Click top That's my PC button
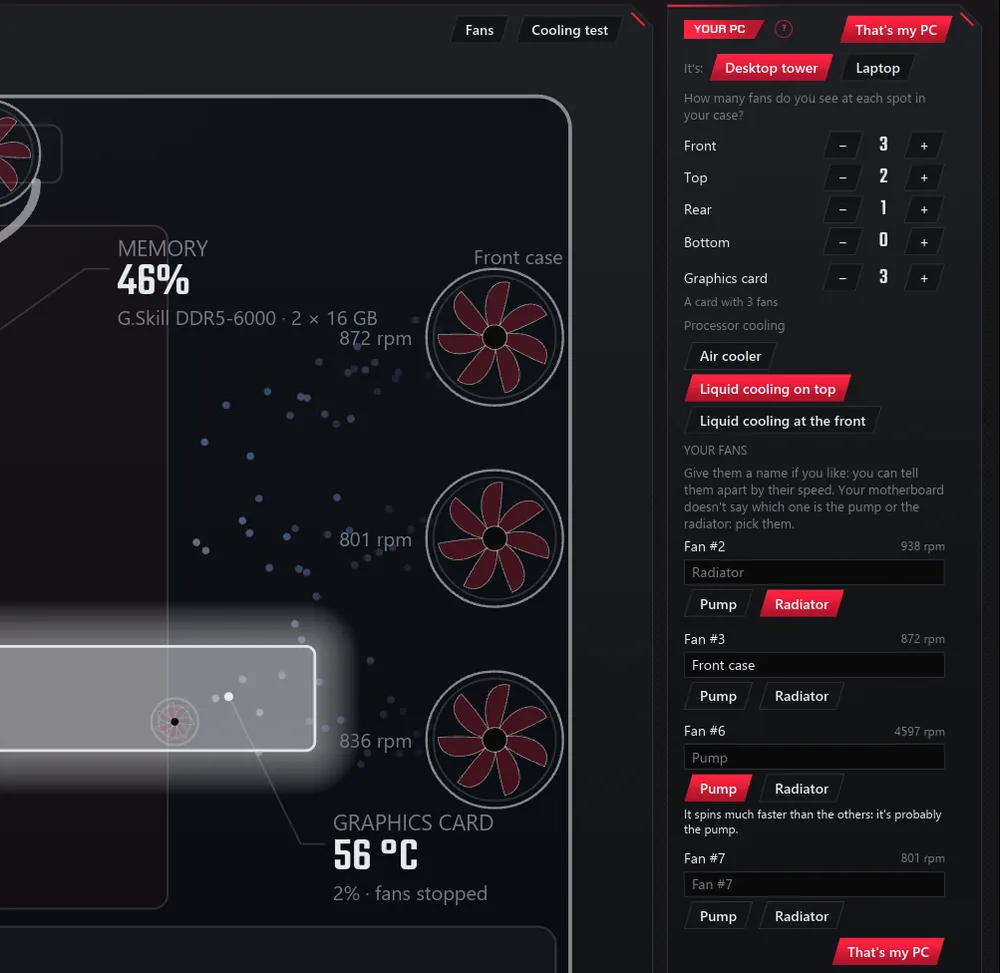This screenshot has height=973, width=1000. [895, 30]
